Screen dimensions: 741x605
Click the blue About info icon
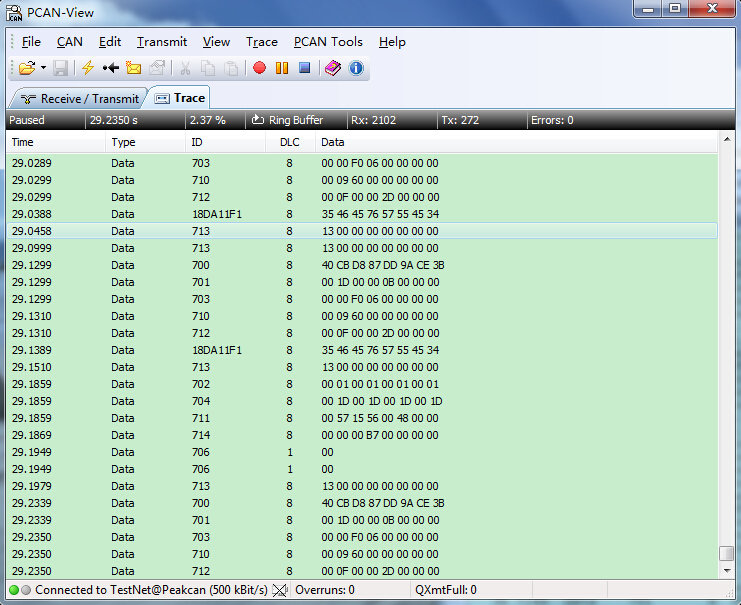(x=356, y=68)
